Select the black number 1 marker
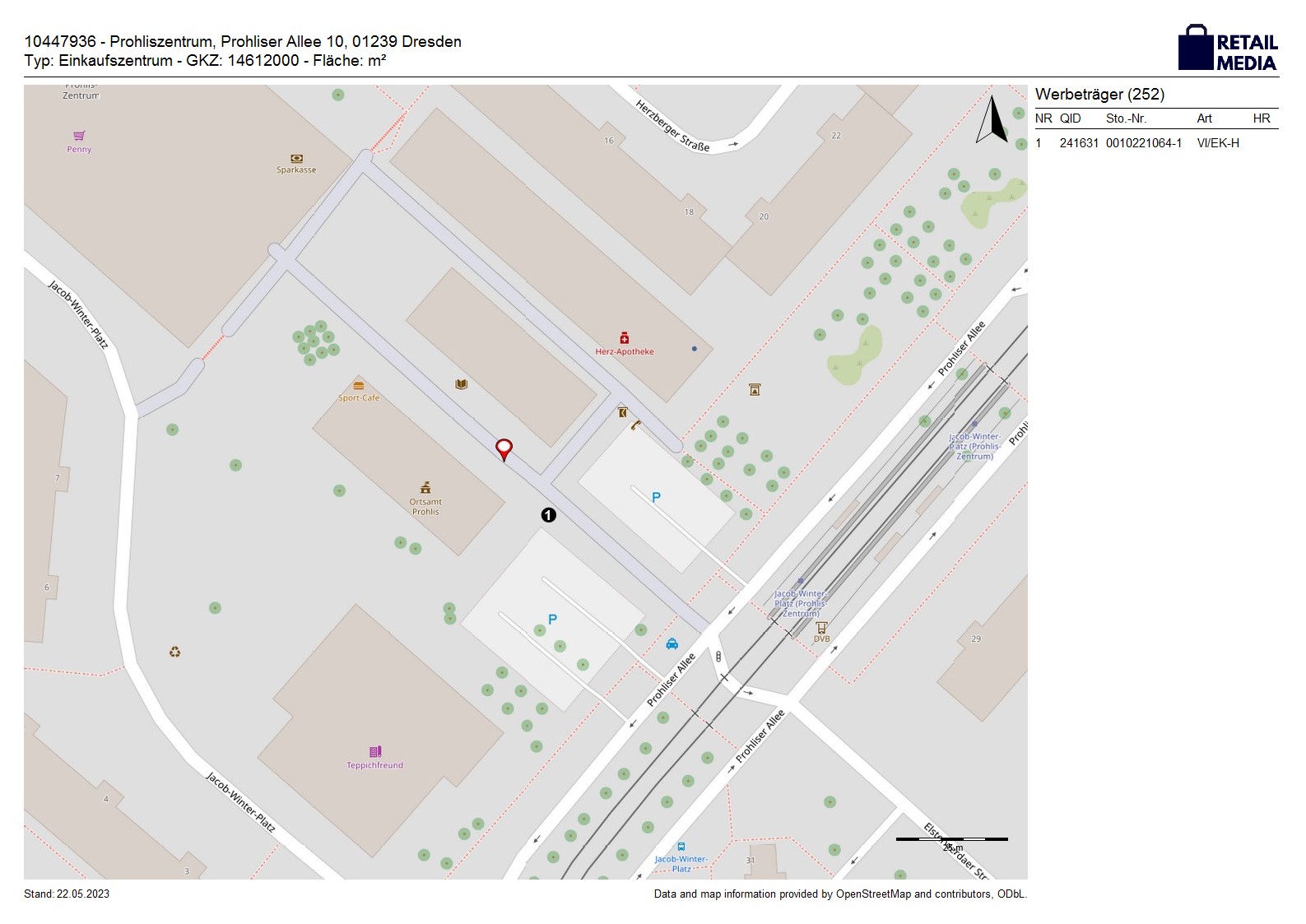This screenshot has width=1306, height=924. pos(548,515)
